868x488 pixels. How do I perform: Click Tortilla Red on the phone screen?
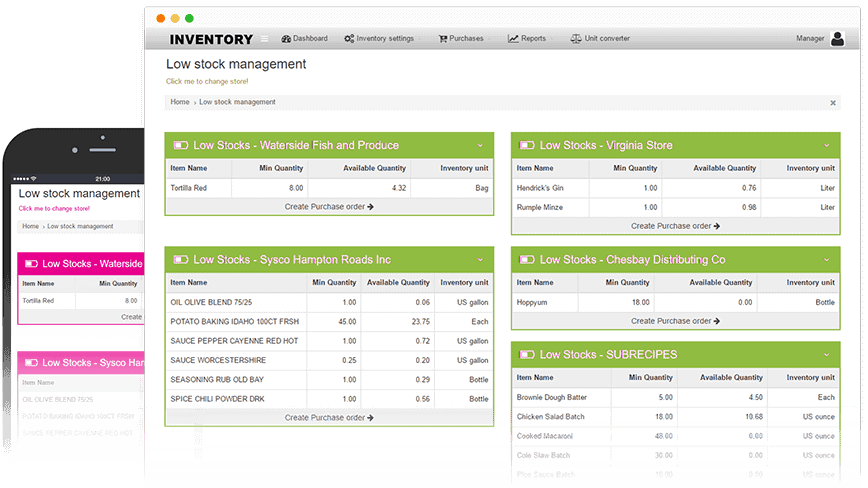click(x=38, y=300)
